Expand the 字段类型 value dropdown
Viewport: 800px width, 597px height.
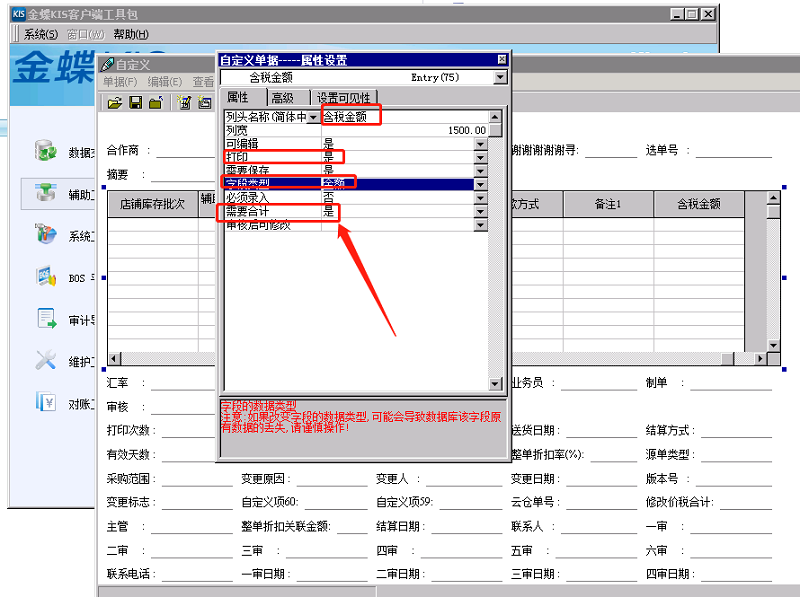coord(480,184)
